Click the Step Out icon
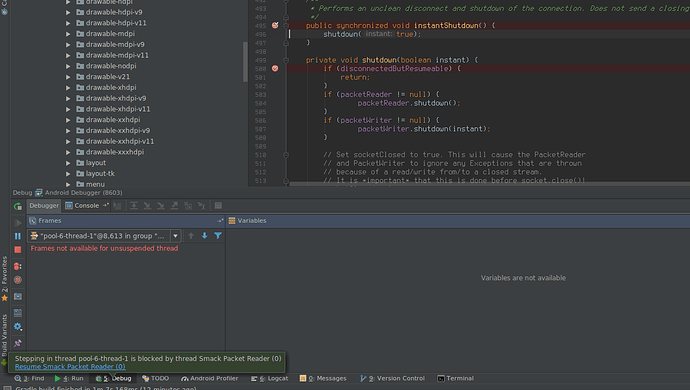Image resolution: width=690 pixels, height=390 pixels. click(175, 206)
